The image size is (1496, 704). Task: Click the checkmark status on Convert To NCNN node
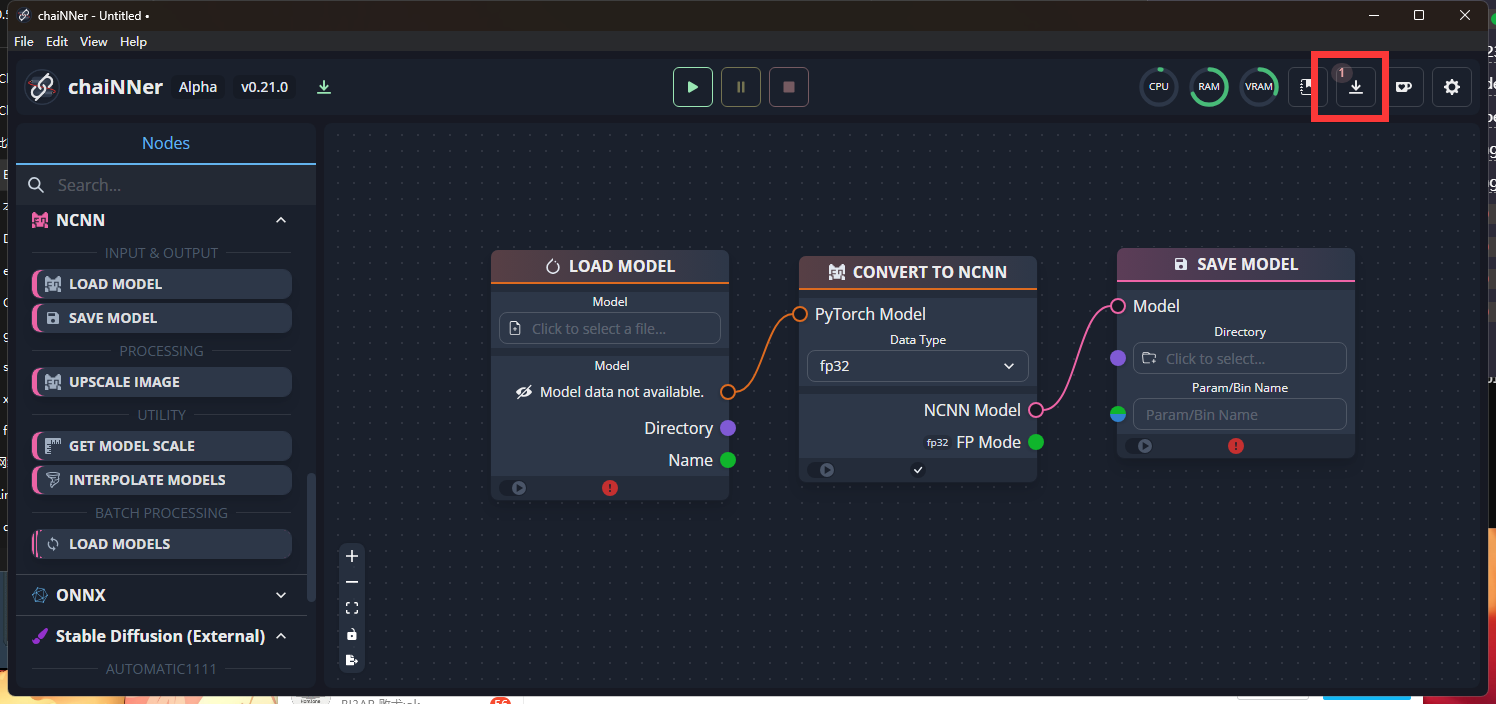(x=918, y=470)
